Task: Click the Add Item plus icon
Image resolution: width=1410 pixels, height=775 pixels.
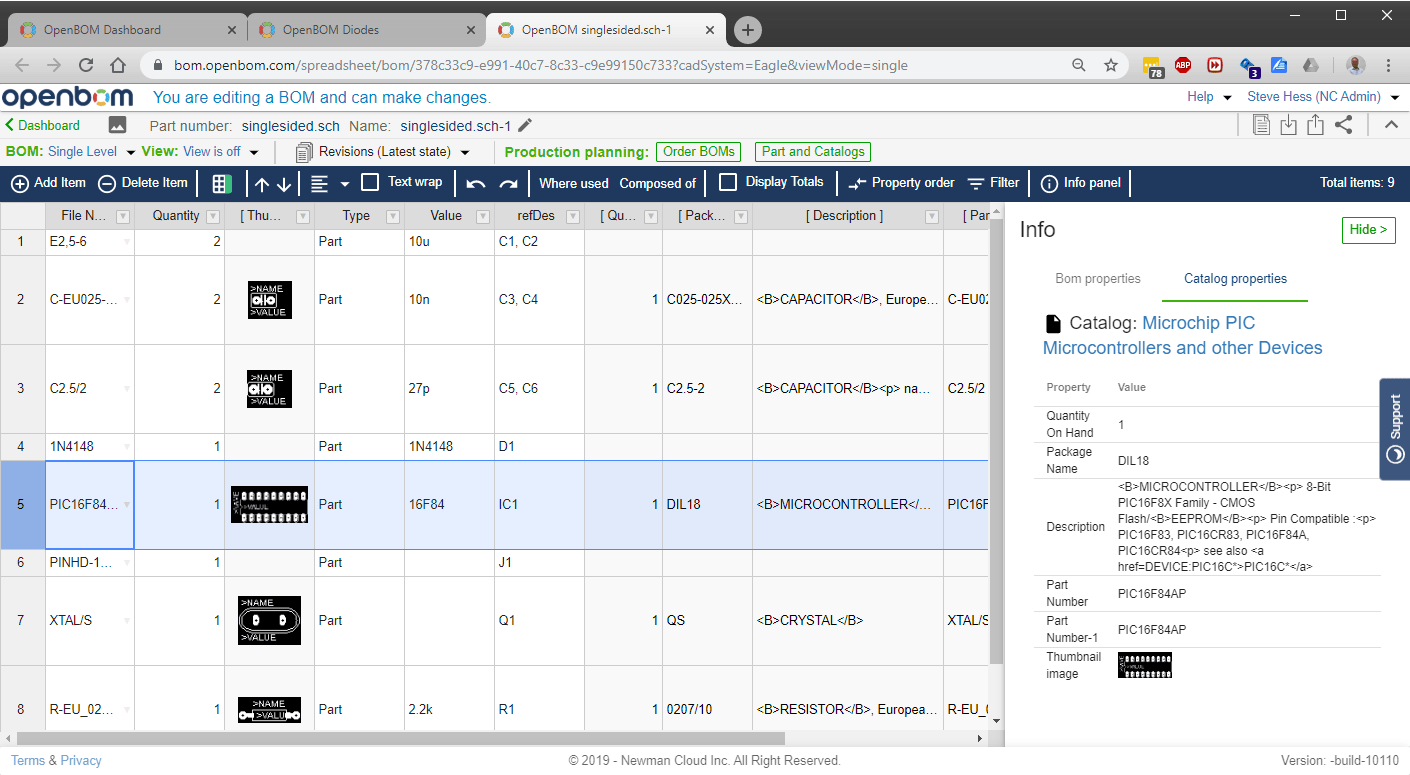Action: 20,183
